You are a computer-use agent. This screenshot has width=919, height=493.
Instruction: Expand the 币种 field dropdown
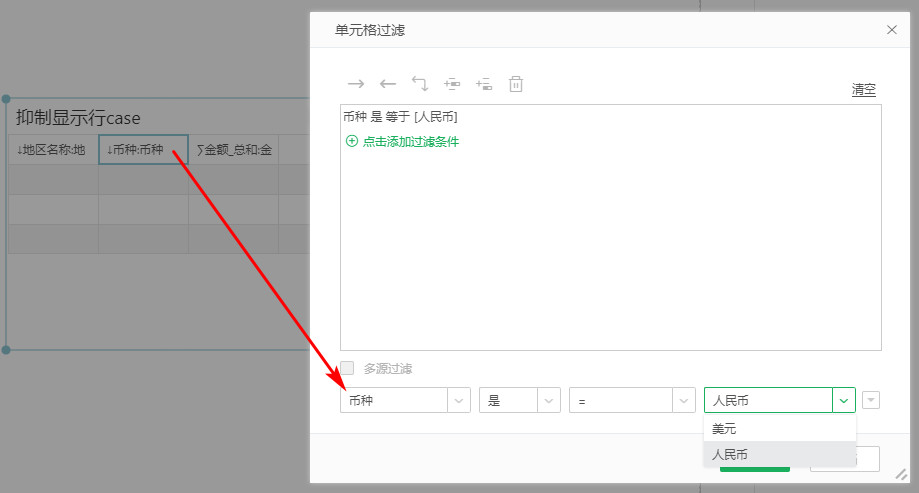coord(458,400)
